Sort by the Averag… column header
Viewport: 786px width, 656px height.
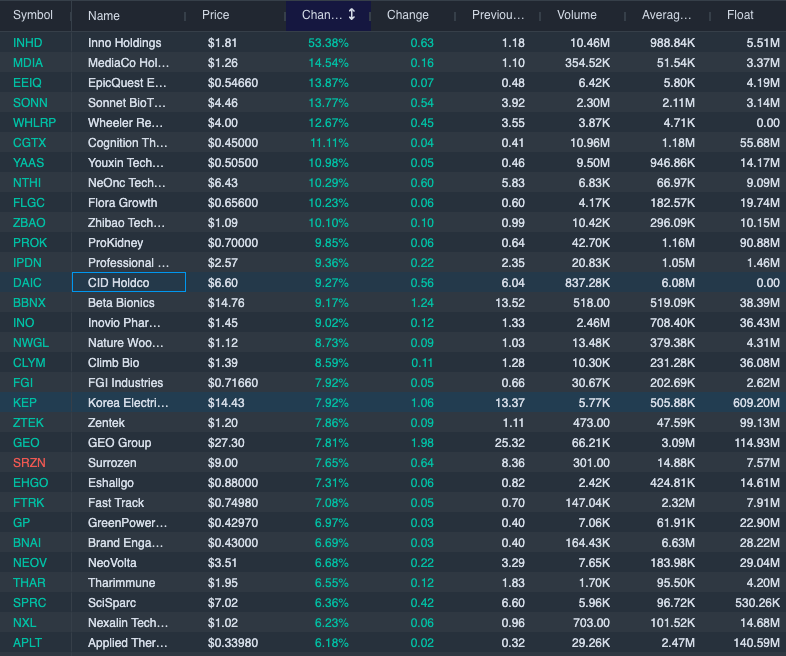click(x=666, y=15)
